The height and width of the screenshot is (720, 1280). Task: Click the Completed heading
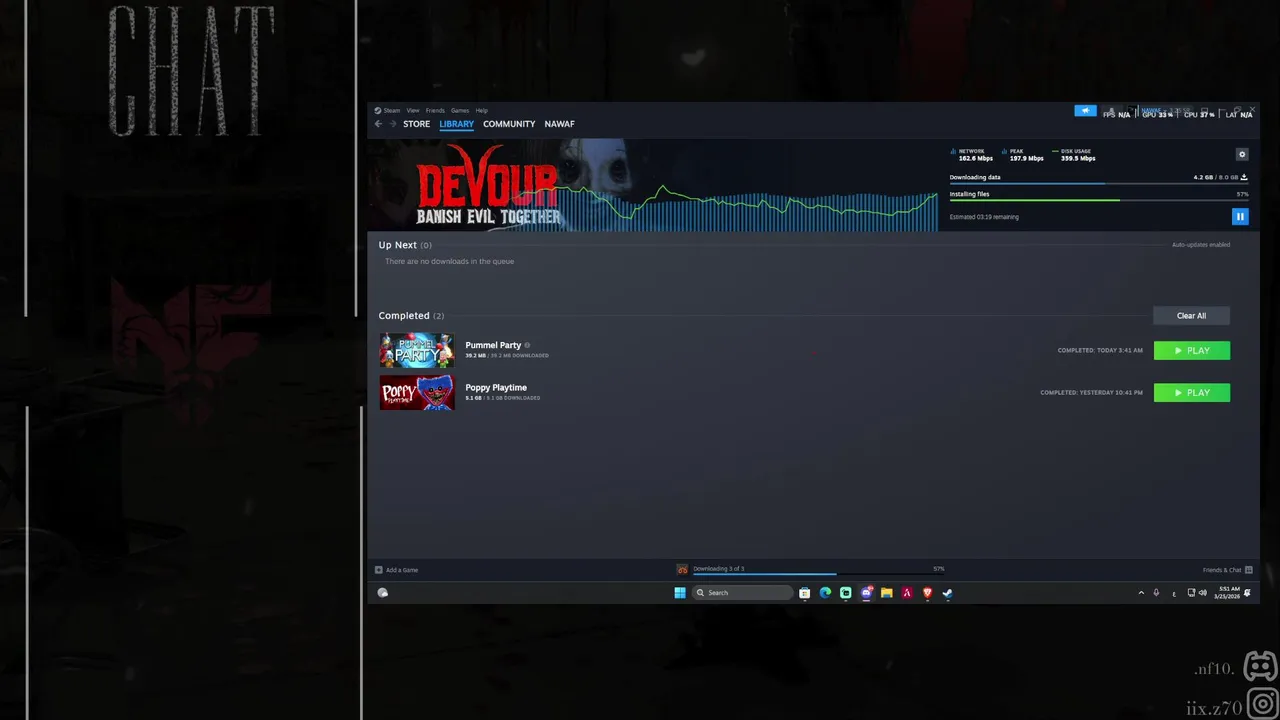(x=404, y=316)
